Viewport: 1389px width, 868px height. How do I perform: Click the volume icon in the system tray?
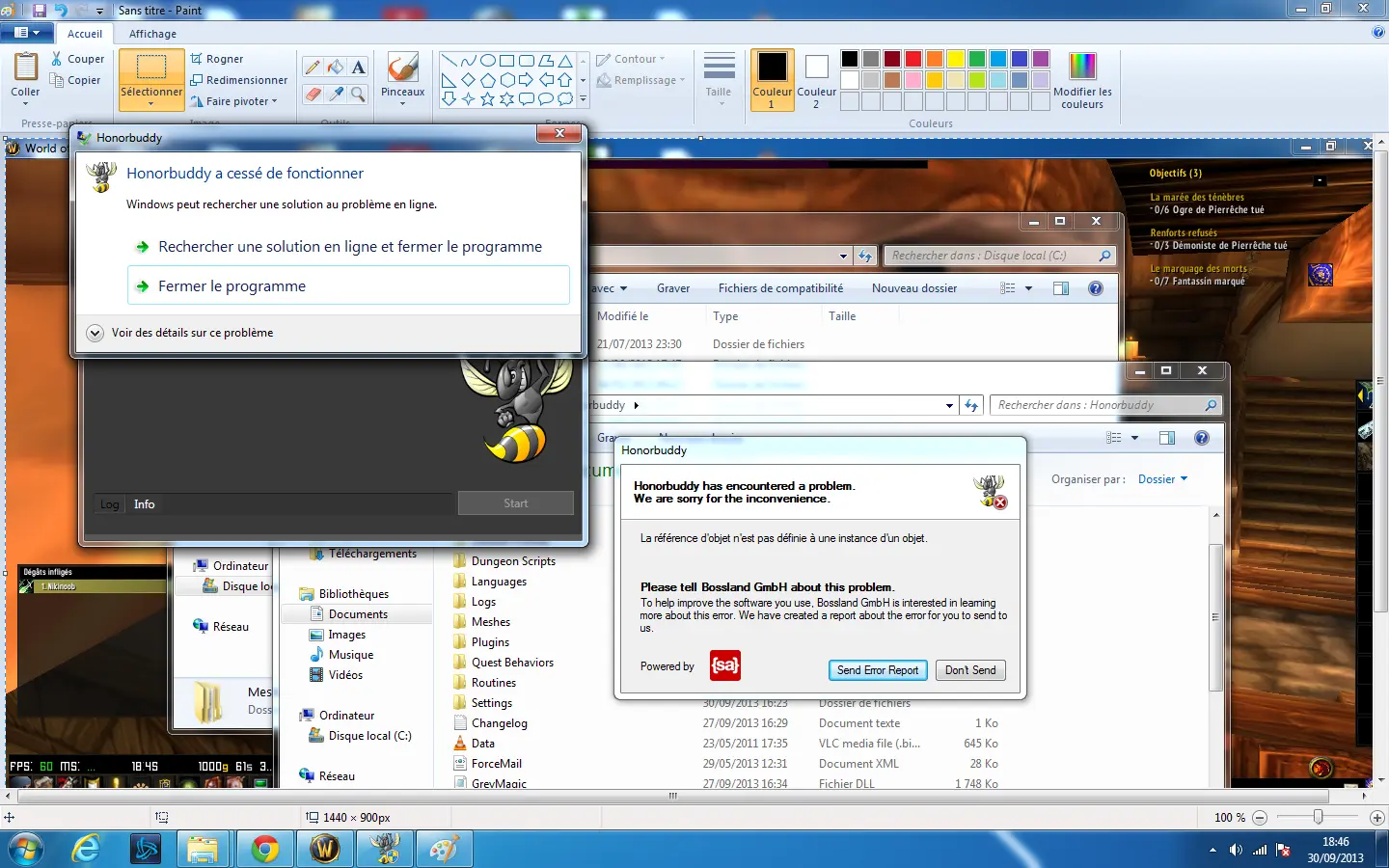click(x=1236, y=850)
